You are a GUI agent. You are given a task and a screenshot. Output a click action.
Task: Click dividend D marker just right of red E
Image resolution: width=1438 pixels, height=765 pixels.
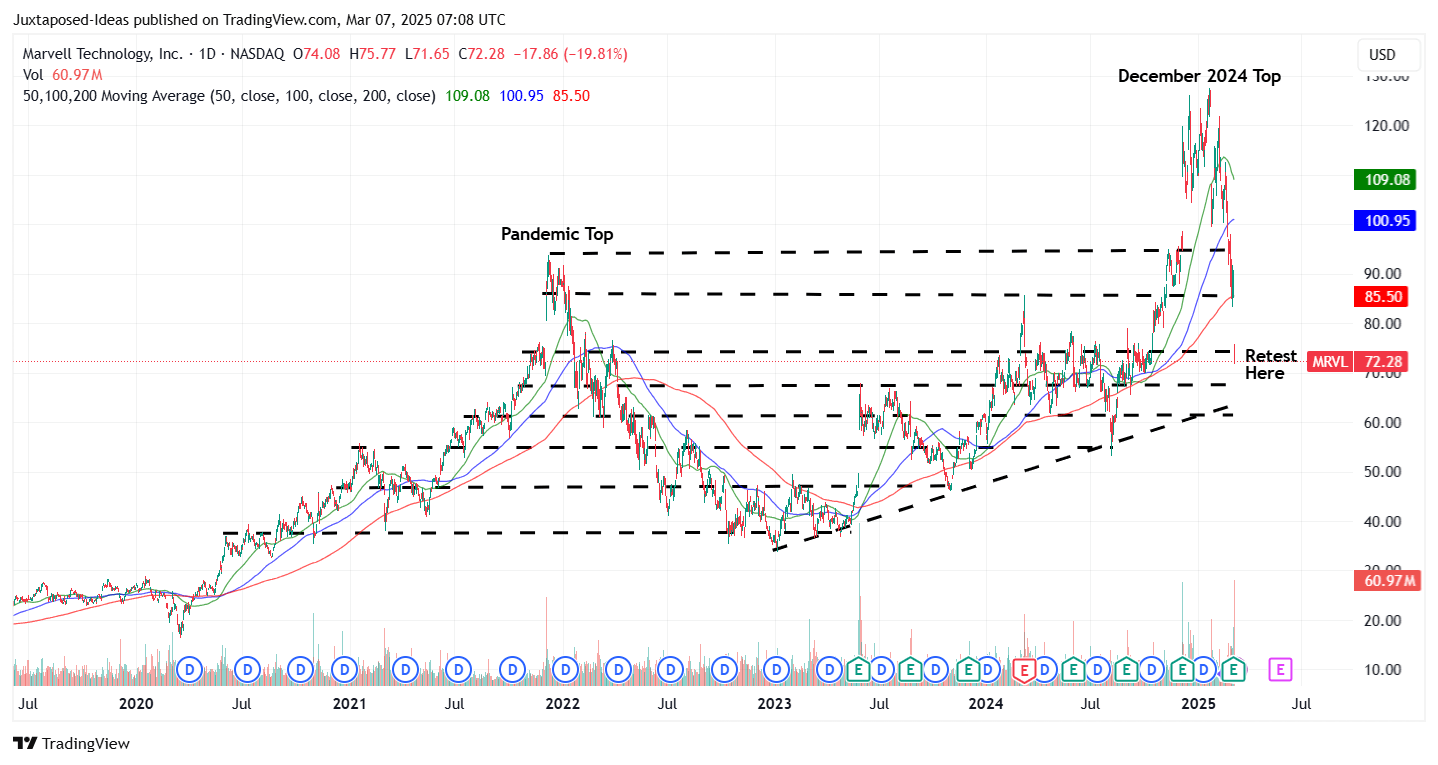pyautogui.click(x=1046, y=668)
